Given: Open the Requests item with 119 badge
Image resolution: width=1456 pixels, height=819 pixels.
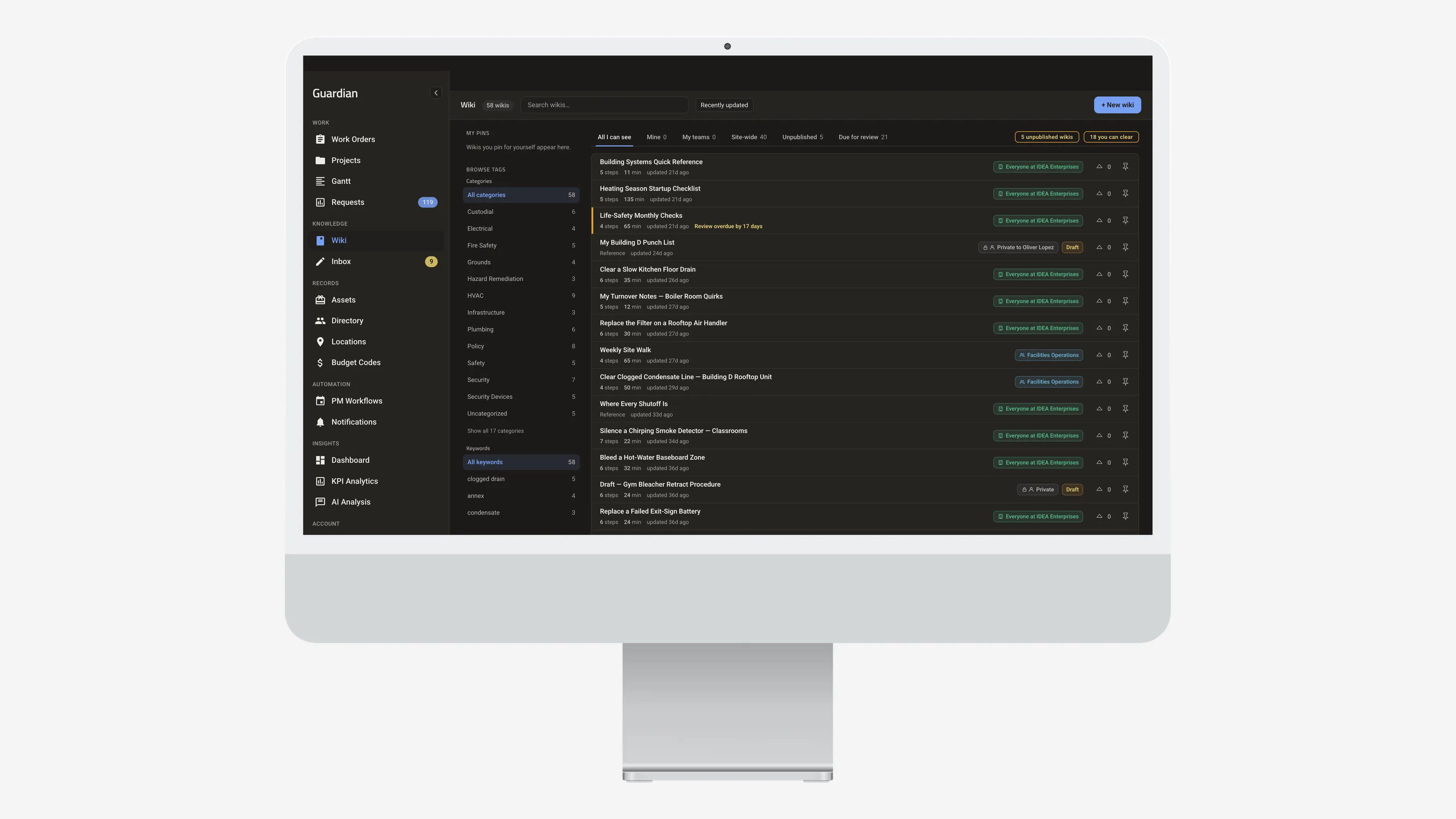Looking at the screenshot, I should click(x=376, y=202).
